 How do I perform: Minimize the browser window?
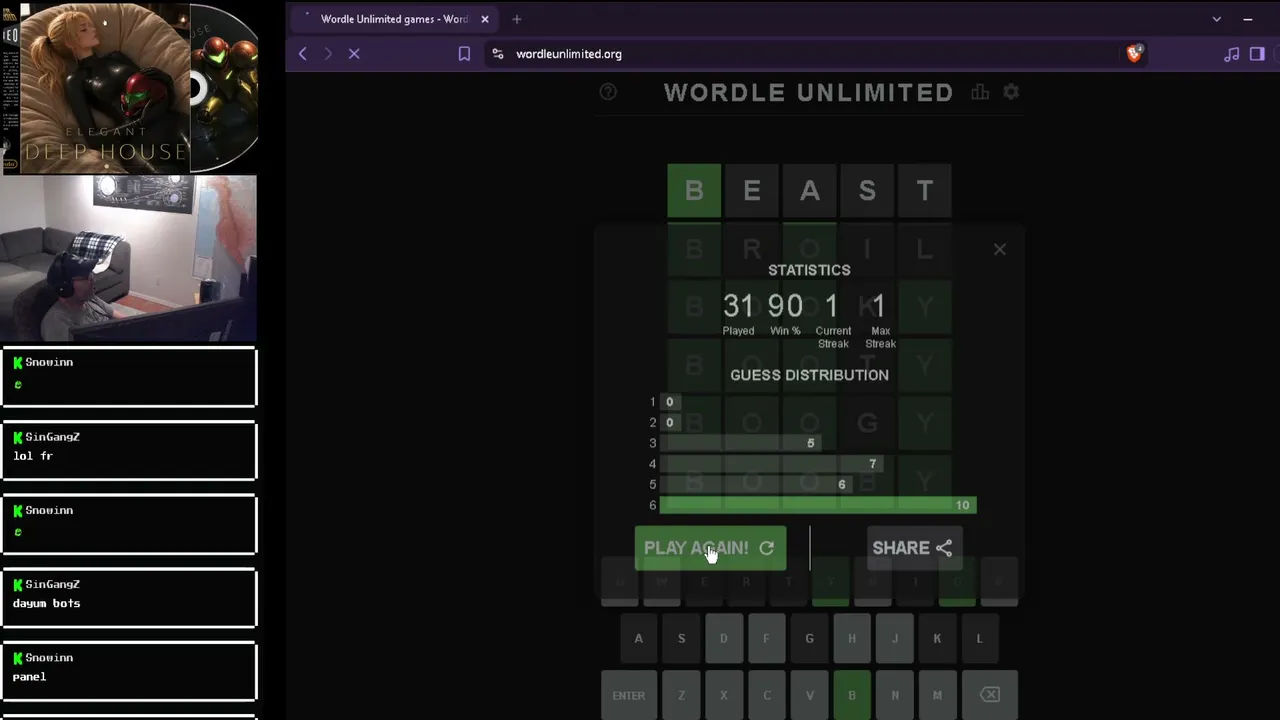(1248, 19)
